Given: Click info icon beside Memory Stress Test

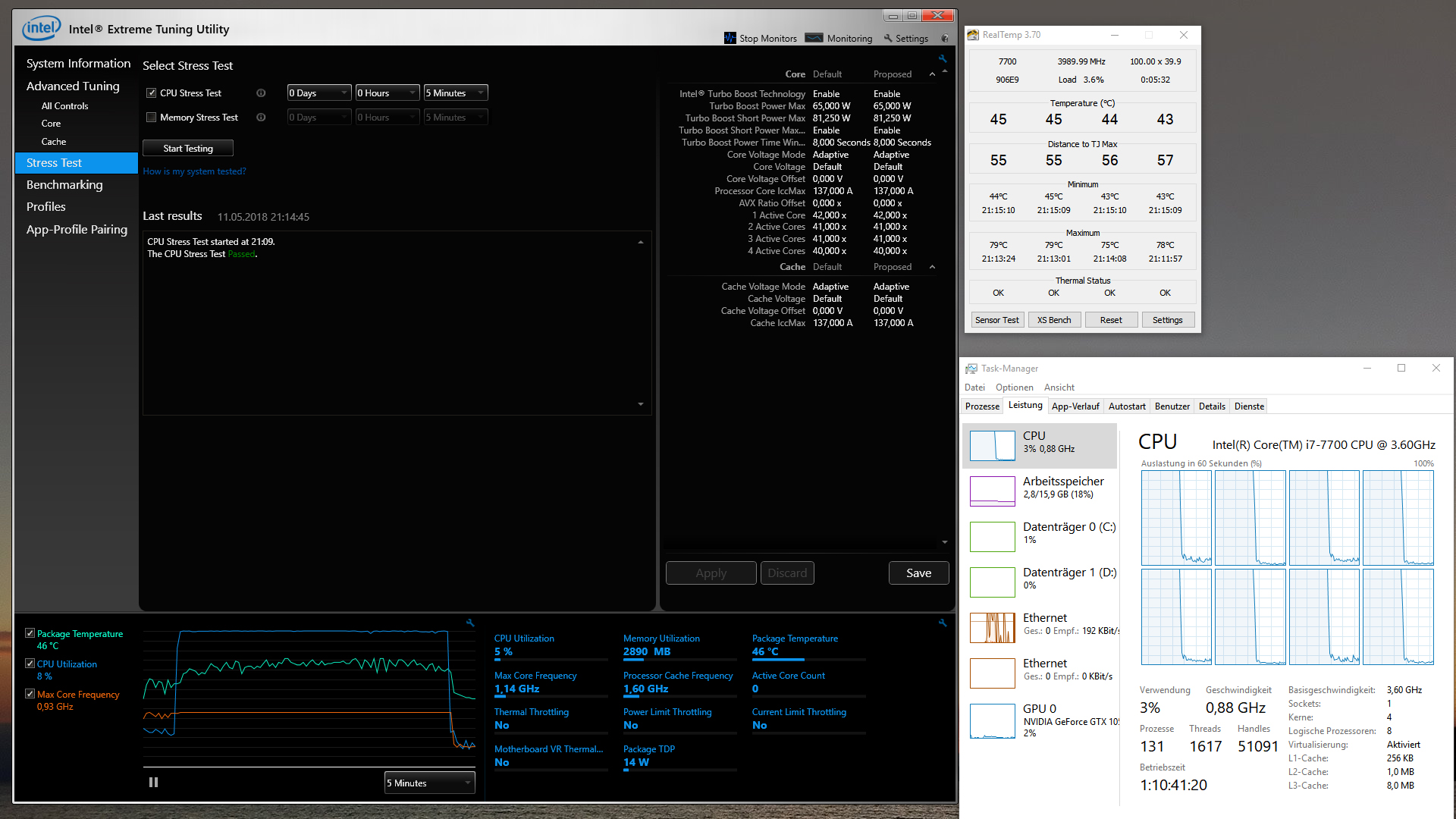Looking at the screenshot, I should tap(261, 118).
